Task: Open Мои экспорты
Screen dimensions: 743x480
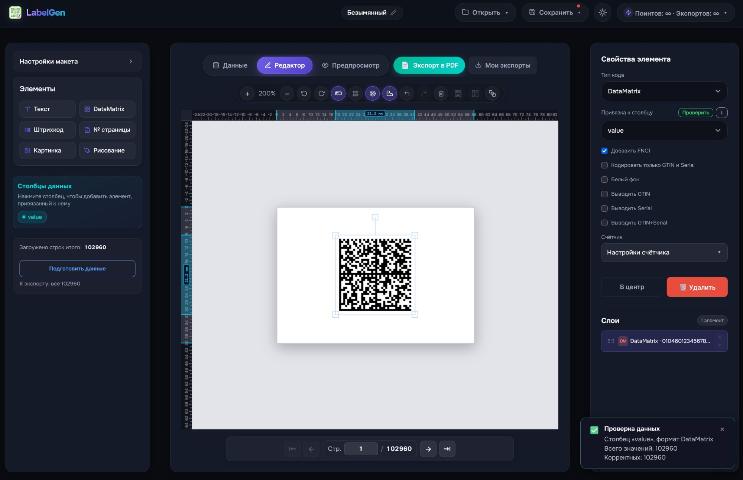Action: (503, 65)
